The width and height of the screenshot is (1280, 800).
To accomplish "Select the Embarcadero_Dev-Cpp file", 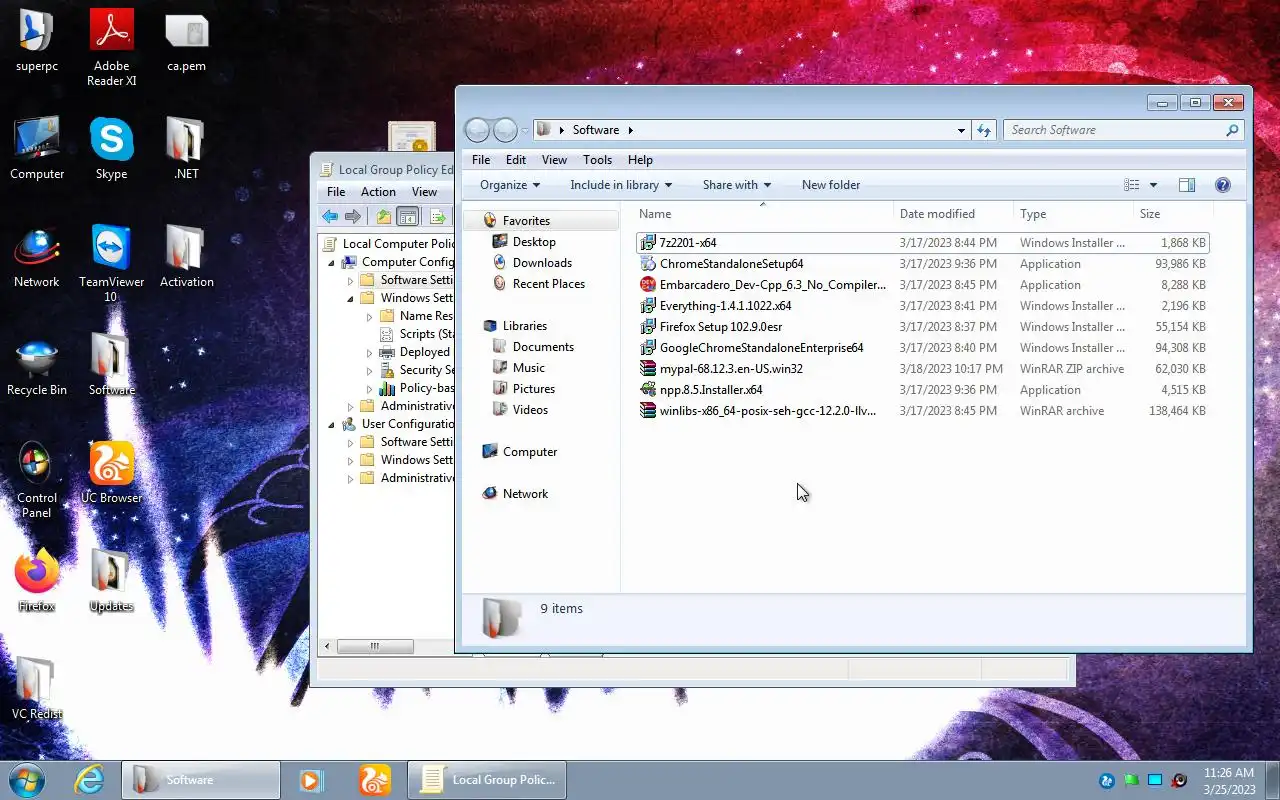I will coord(922,285).
